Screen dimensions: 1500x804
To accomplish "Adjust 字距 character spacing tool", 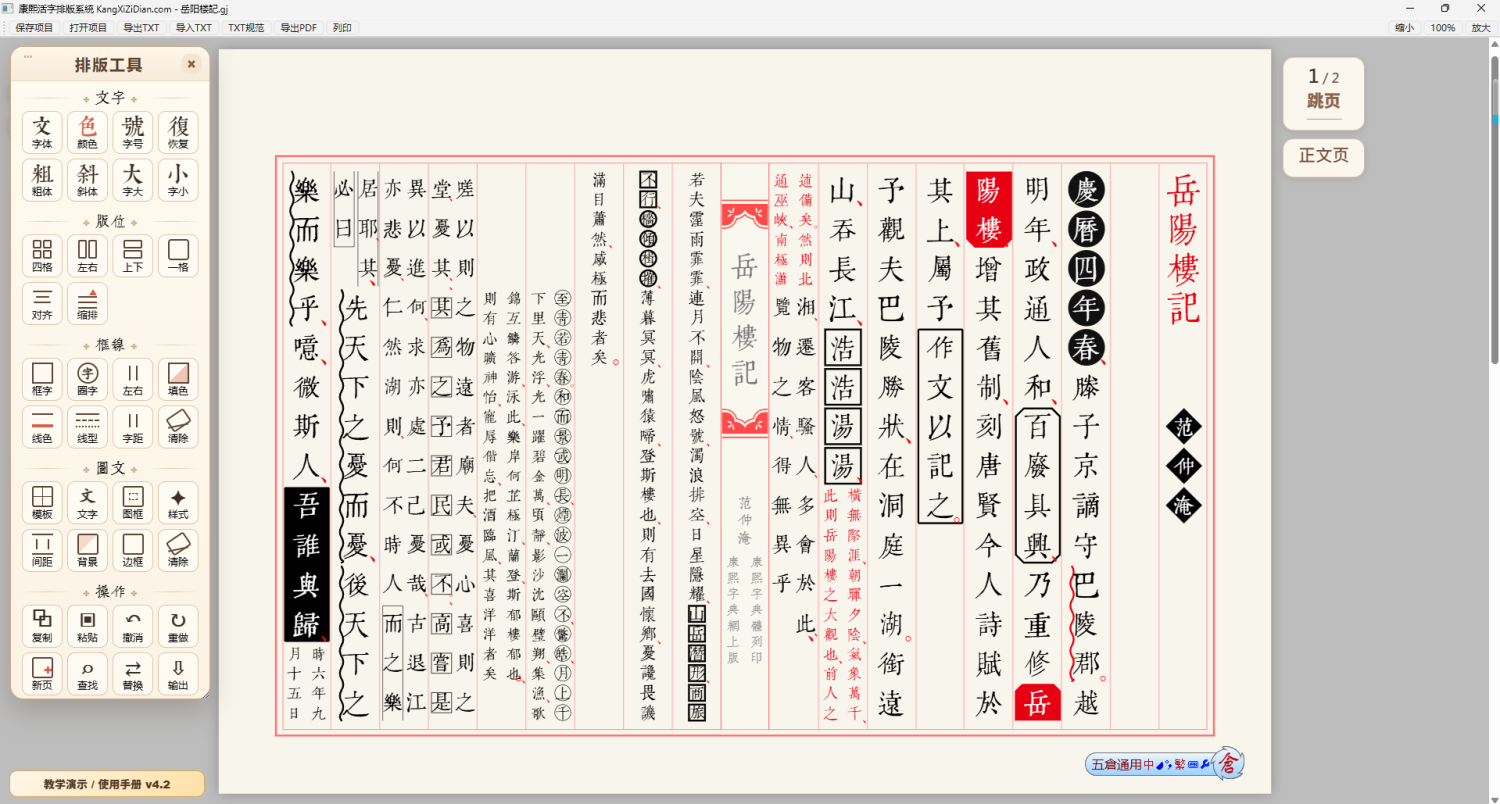I will pyautogui.click(x=133, y=427).
